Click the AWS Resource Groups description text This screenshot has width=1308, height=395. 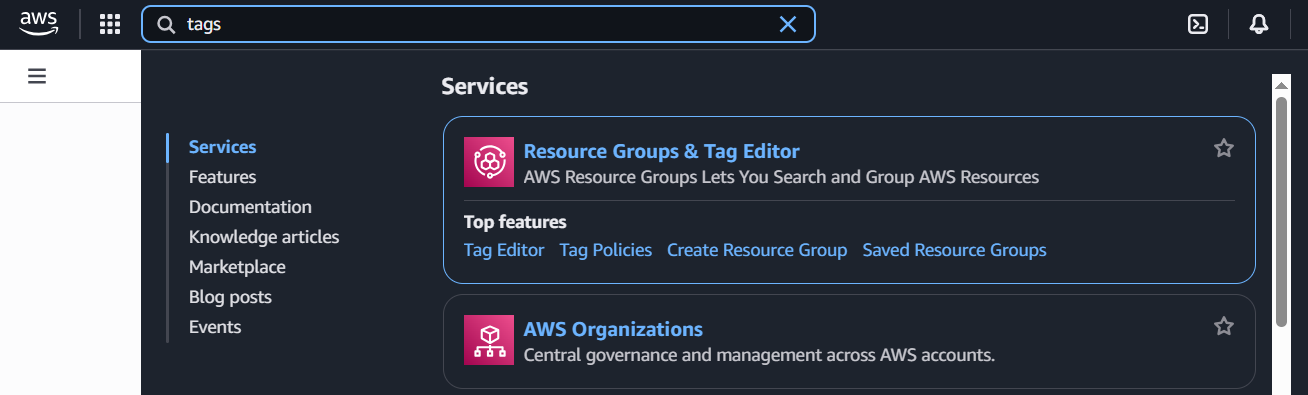point(781,177)
